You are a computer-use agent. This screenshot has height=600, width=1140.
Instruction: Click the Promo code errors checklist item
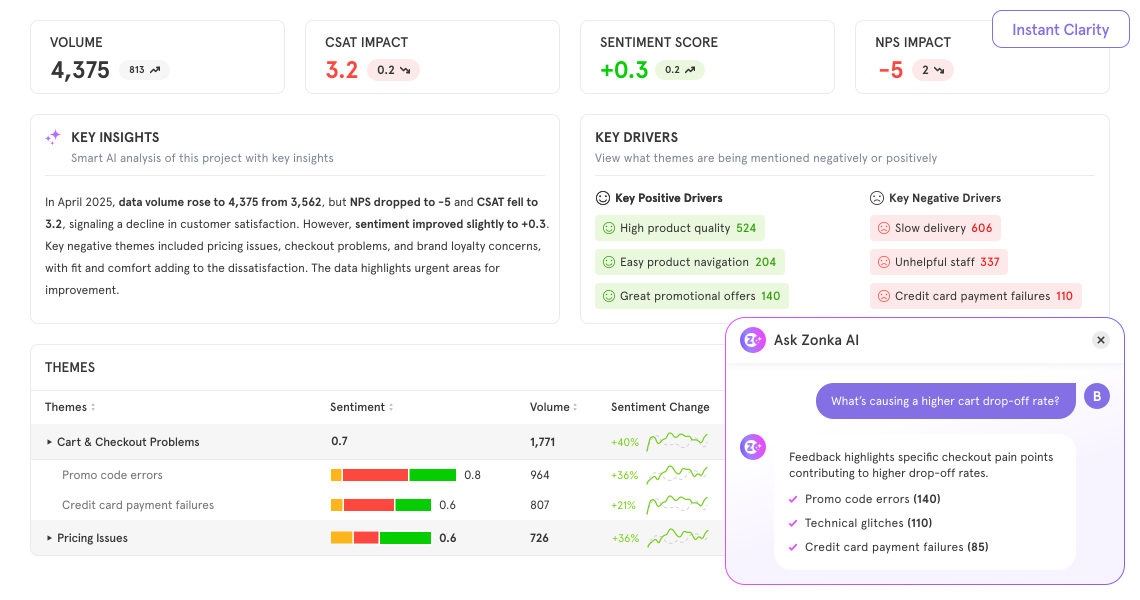pyautogui.click(x=872, y=499)
